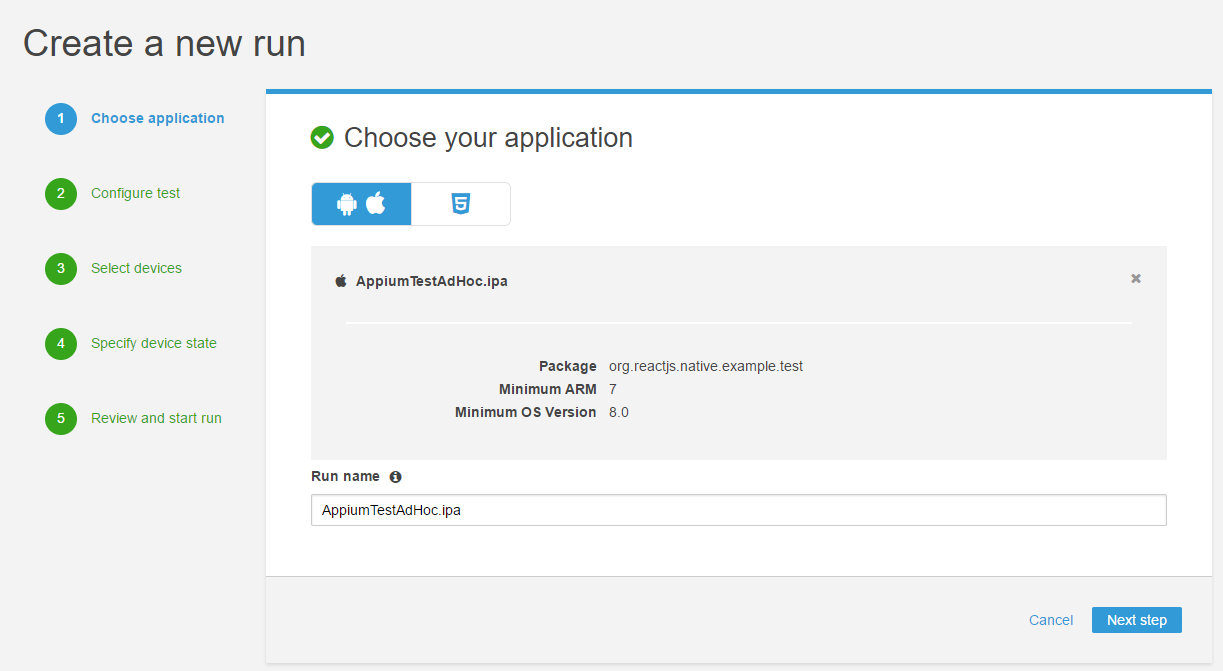Click the Apple icon next to AppiumTestAdHoc.ipa
Image resolution: width=1223 pixels, height=671 pixels.
(x=340, y=281)
